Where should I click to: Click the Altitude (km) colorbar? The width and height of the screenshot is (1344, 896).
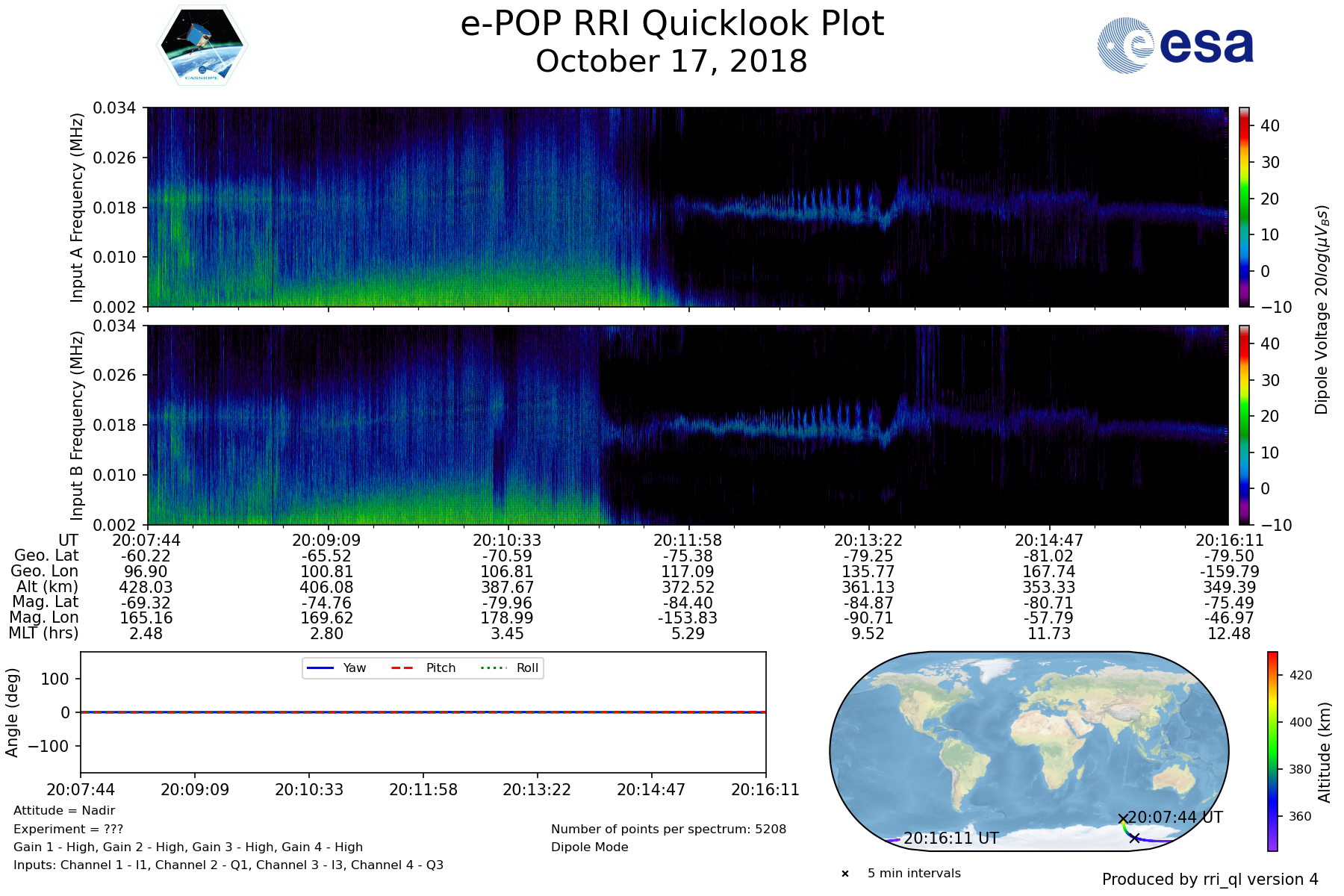[1272, 751]
